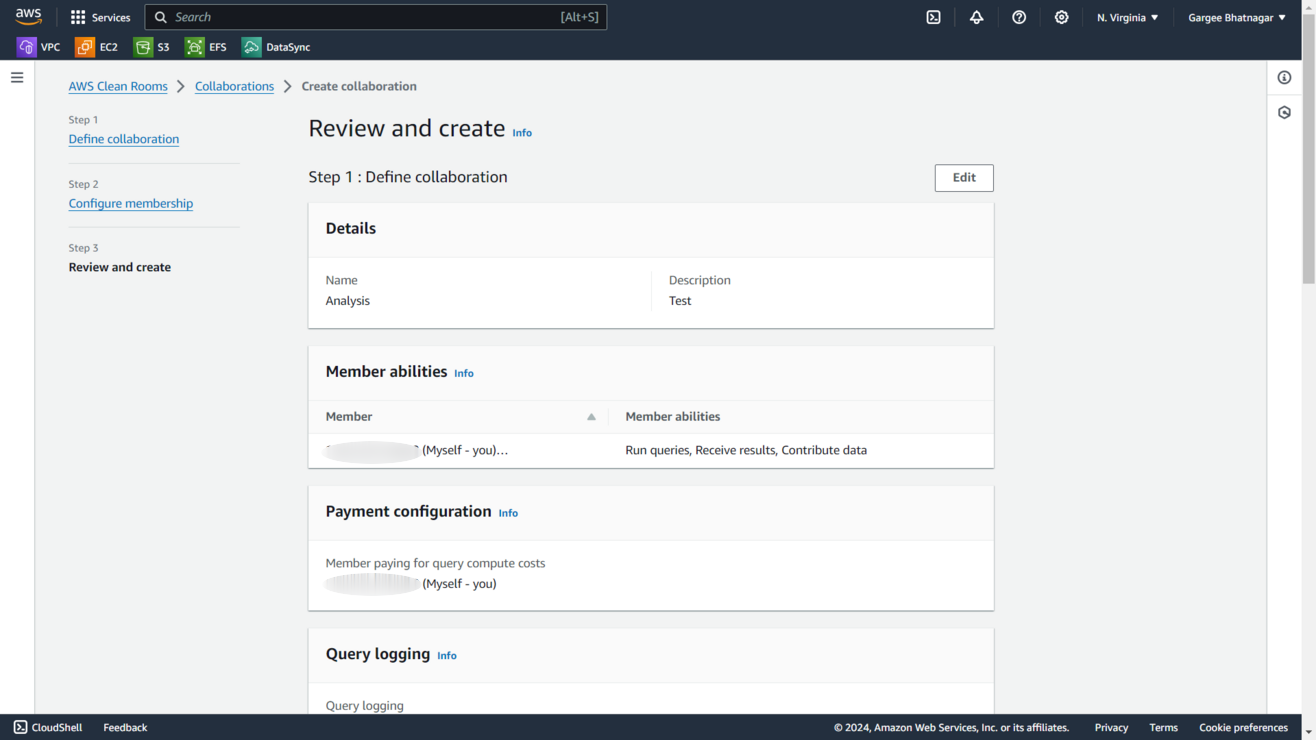Image resolution: width=1316 pixels, height=740 pixels.
Task: Sort the Member column
Action: [x=591, y=417]
